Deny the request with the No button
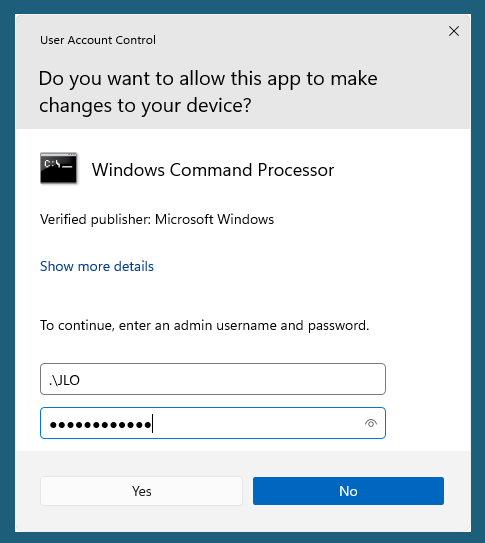 [348, 491]
